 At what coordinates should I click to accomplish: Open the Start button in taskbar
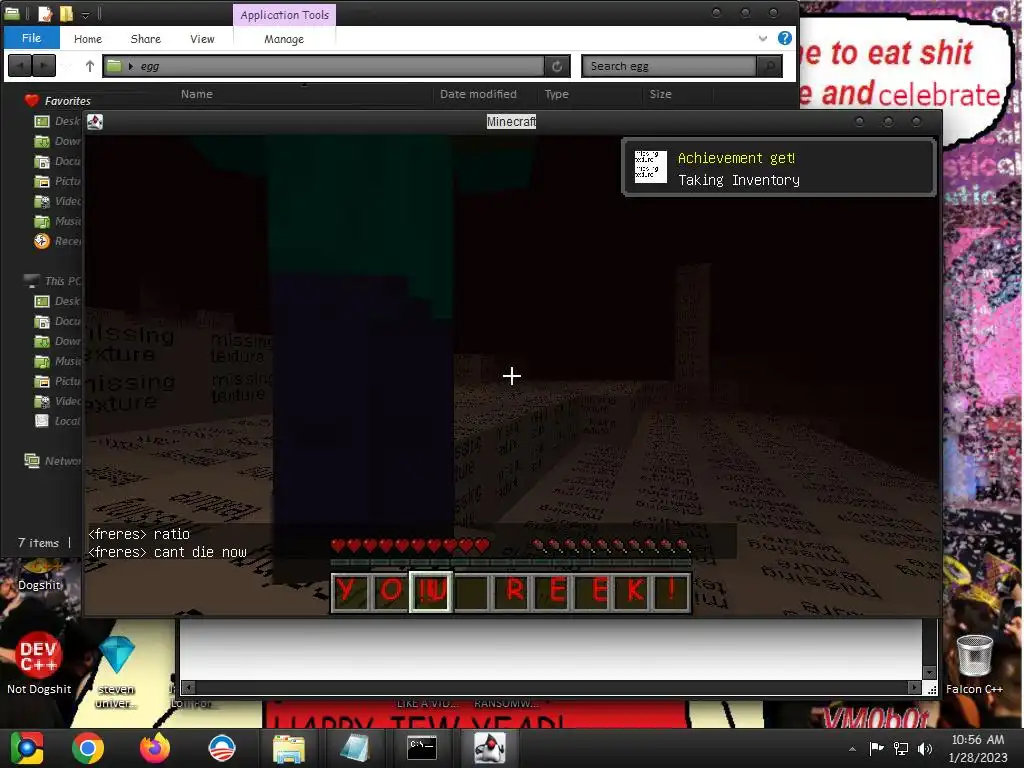pyautogui.click(x=27, y=748)
